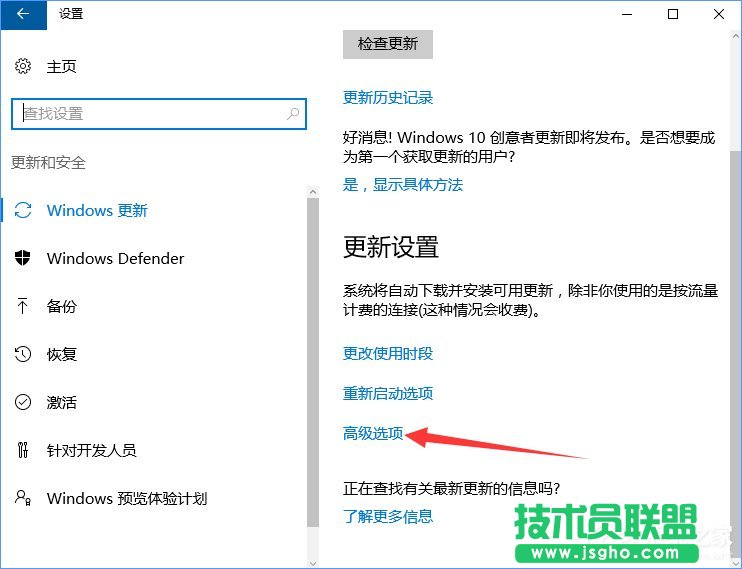Select Windows 更新 in sidebar
This screenshot has height=569, width=742.
97,210
